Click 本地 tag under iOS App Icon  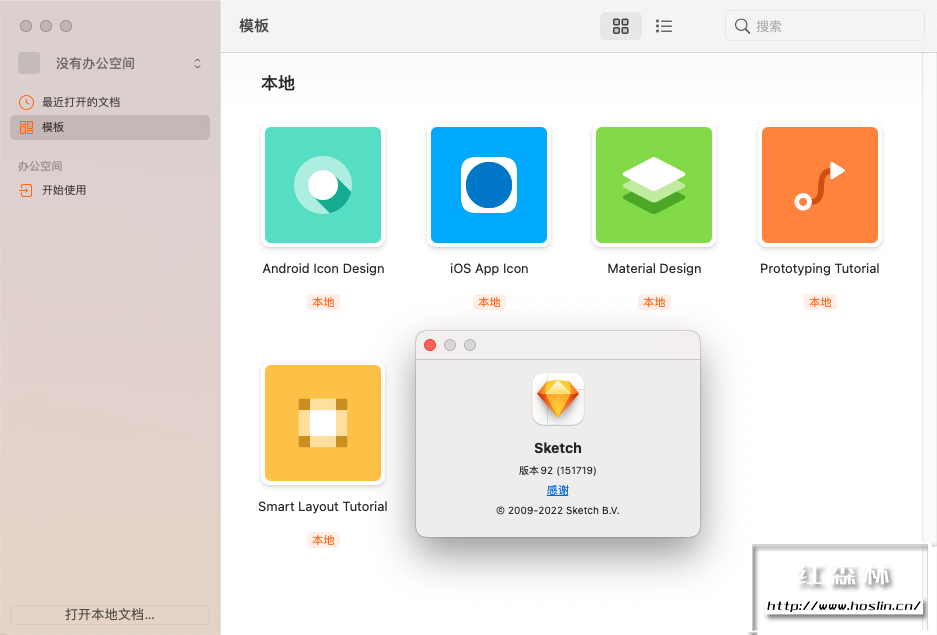pos(489,302)
